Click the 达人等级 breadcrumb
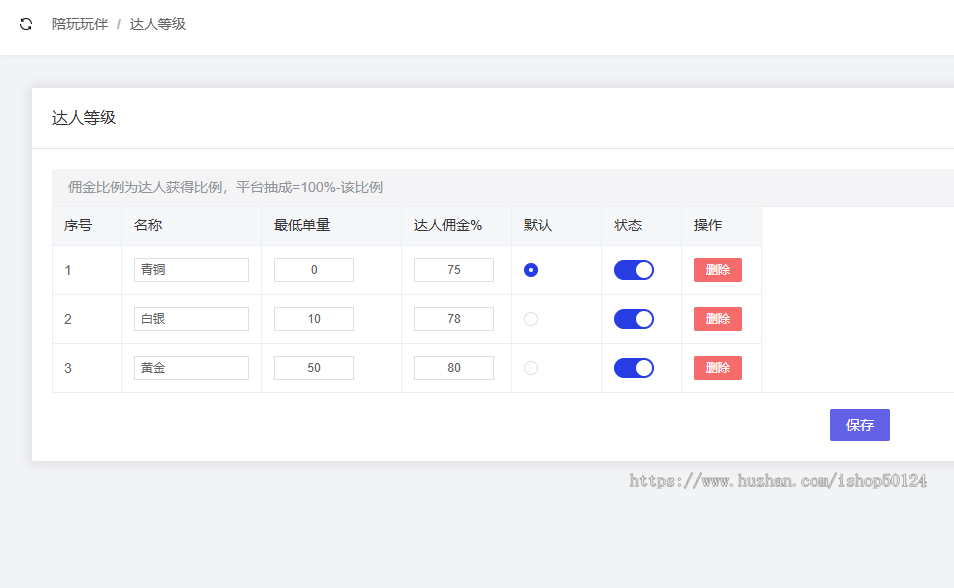 click(158, 24)
